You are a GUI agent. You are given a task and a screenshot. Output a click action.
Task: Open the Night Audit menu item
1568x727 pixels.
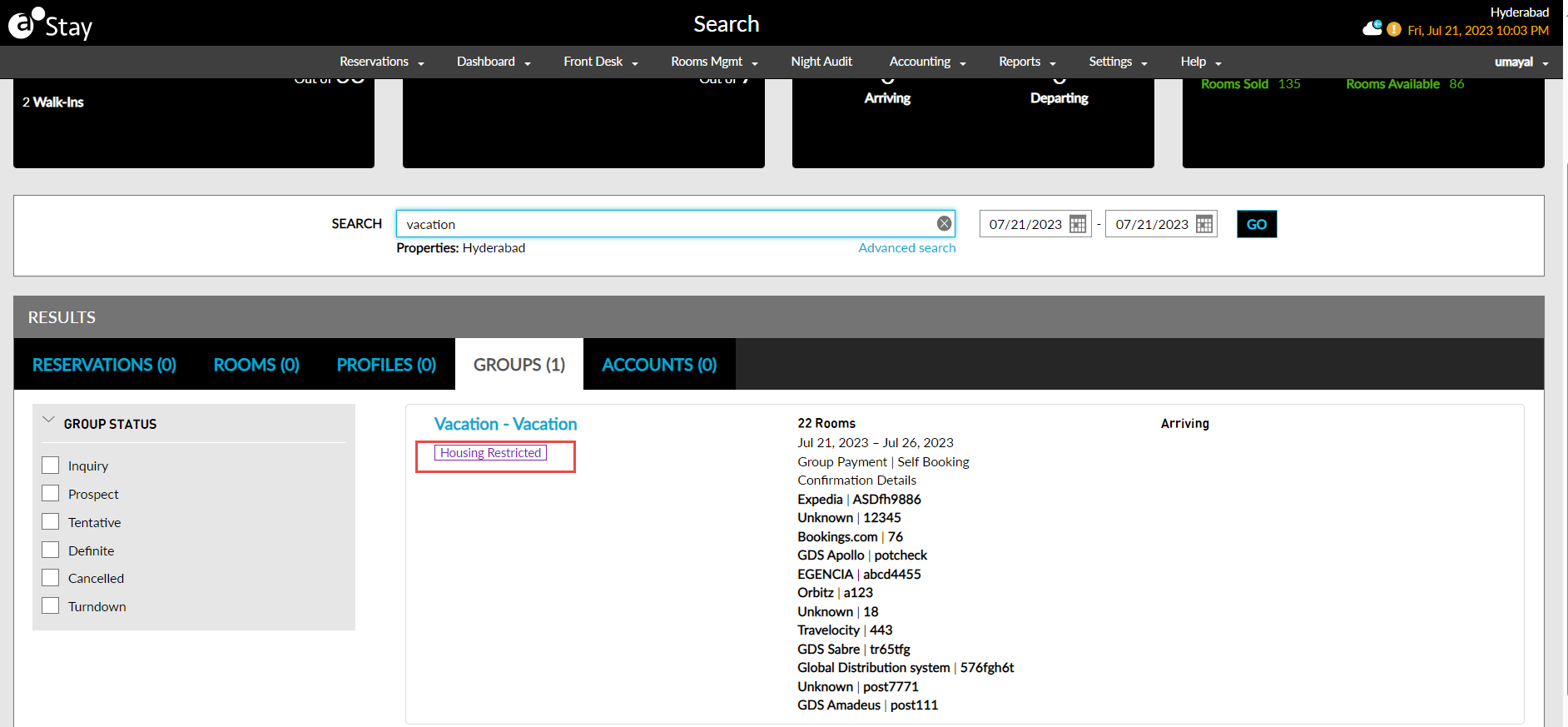(821, 62)
